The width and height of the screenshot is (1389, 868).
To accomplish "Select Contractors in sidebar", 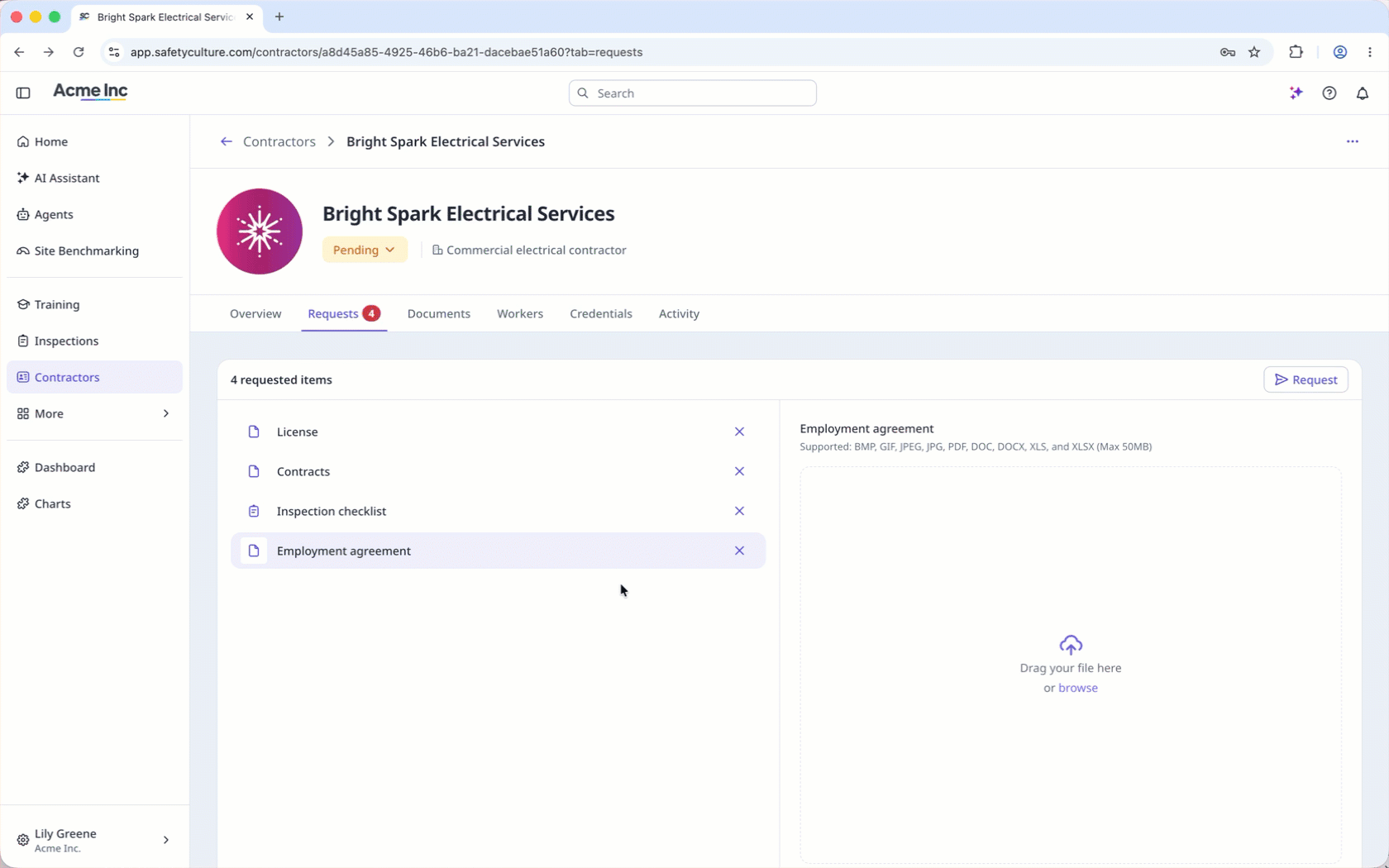I will [94, 377].
